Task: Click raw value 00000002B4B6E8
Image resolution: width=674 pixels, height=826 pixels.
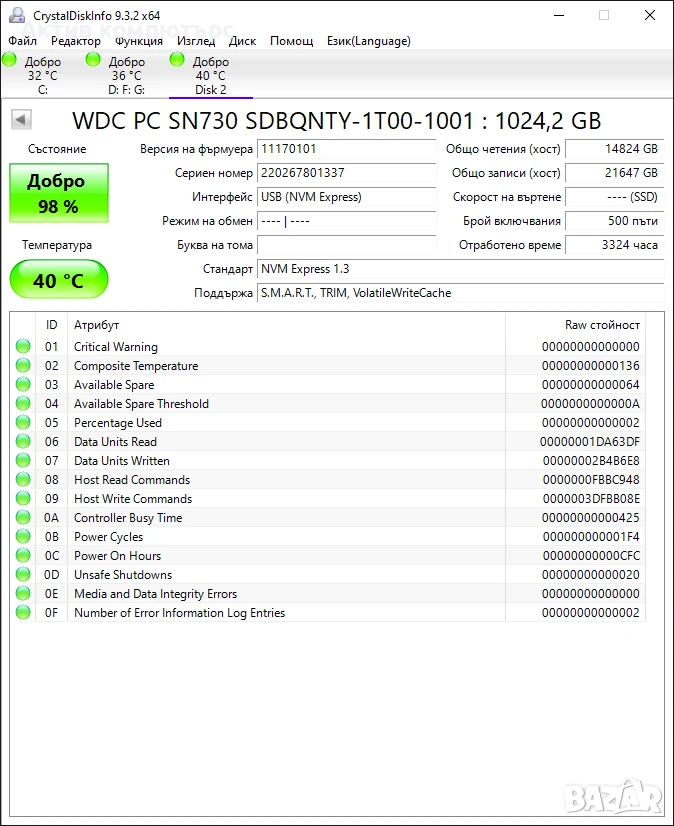Action: coord(591,460)
